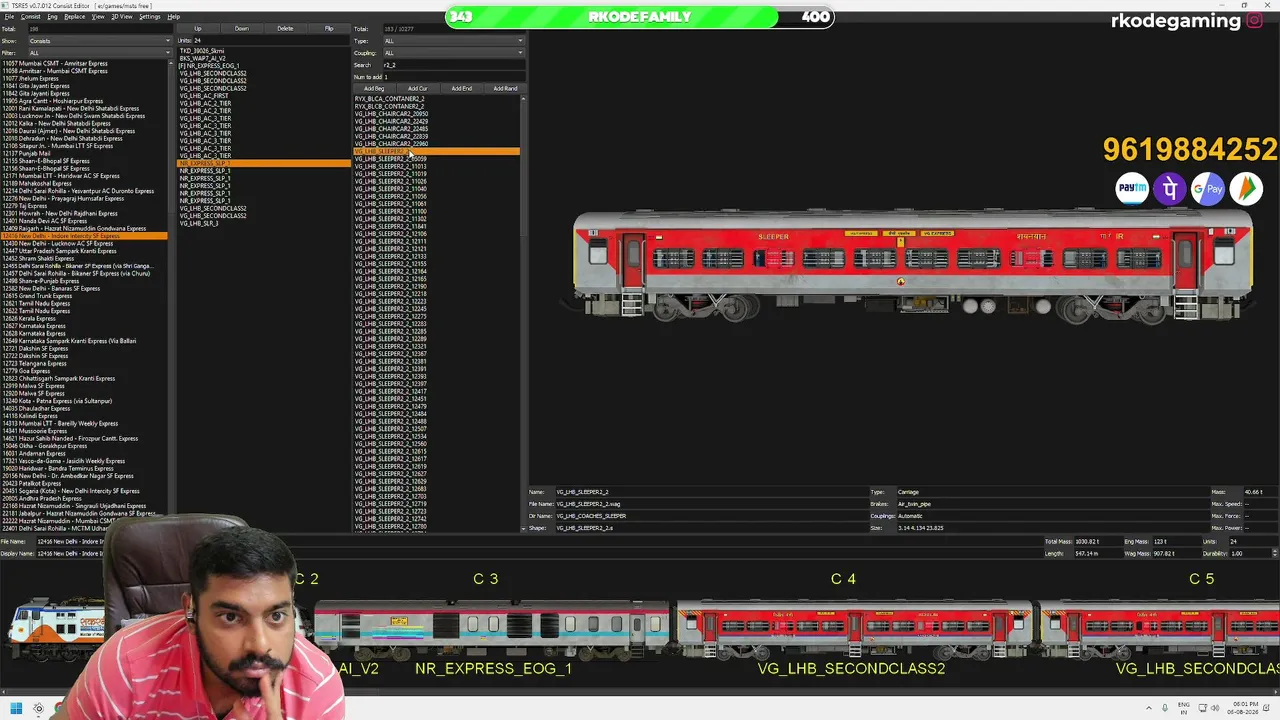Viewport: 1280px width, 720px height.
Task: Open the Replace menu
Action: tap(75, 17)
